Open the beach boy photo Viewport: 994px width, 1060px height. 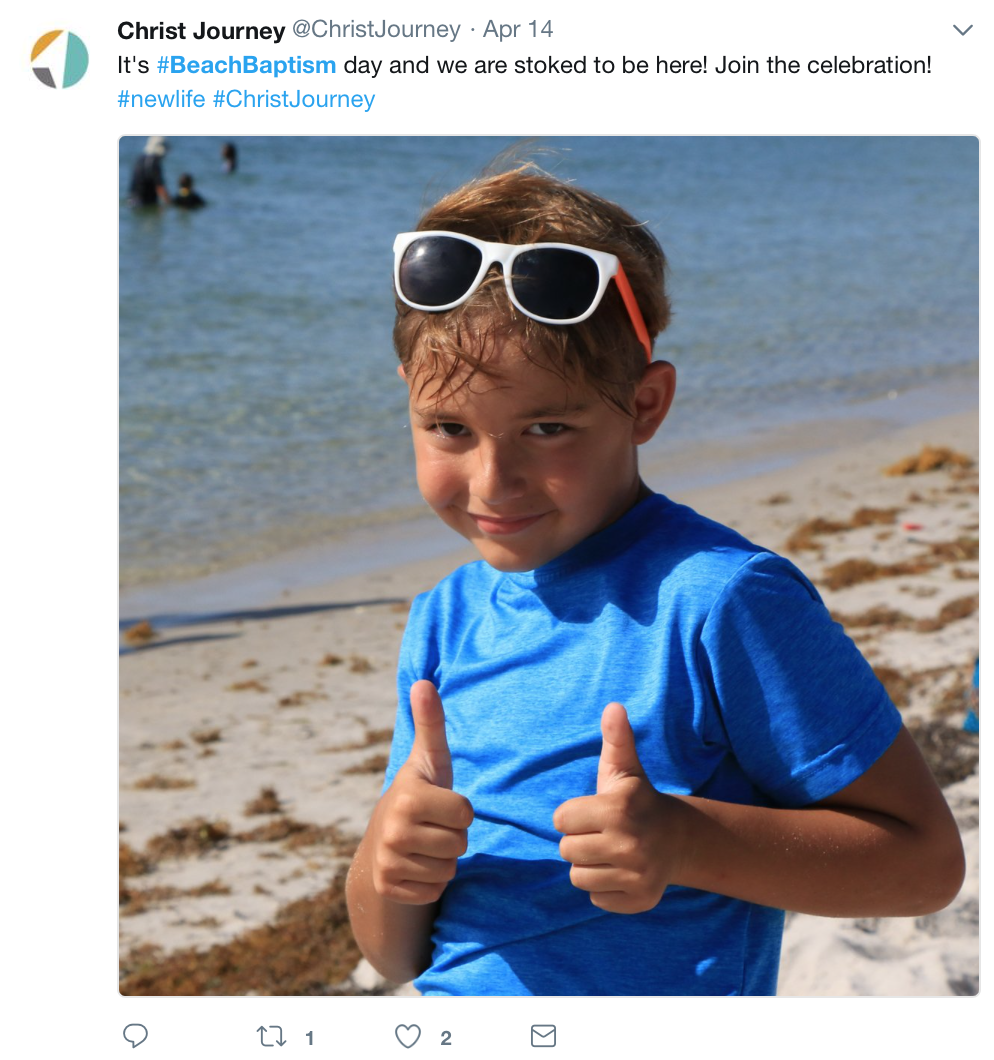point(549,566)
